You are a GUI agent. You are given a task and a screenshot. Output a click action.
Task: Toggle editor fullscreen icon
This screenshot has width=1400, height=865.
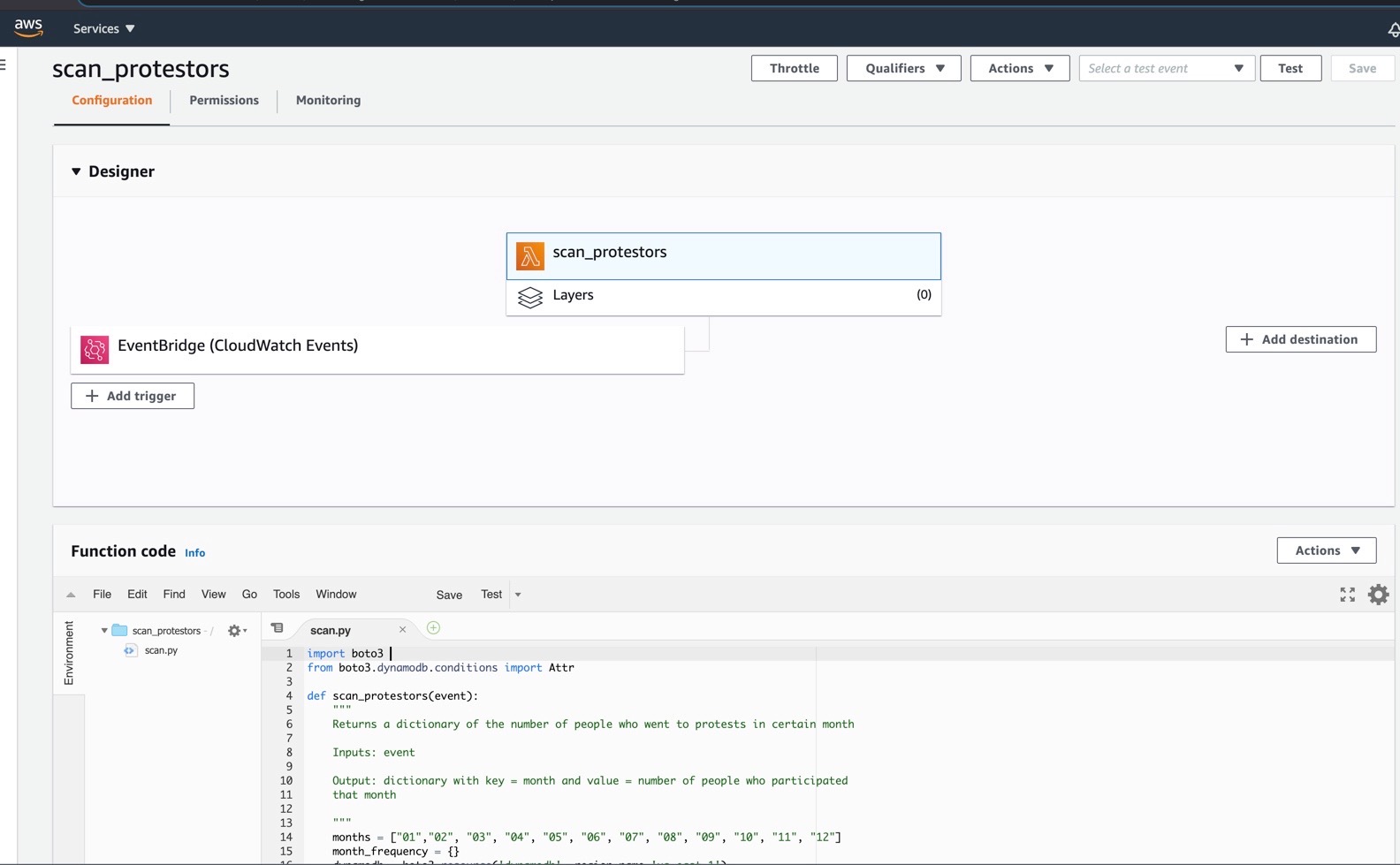(x=1347, y=595)
